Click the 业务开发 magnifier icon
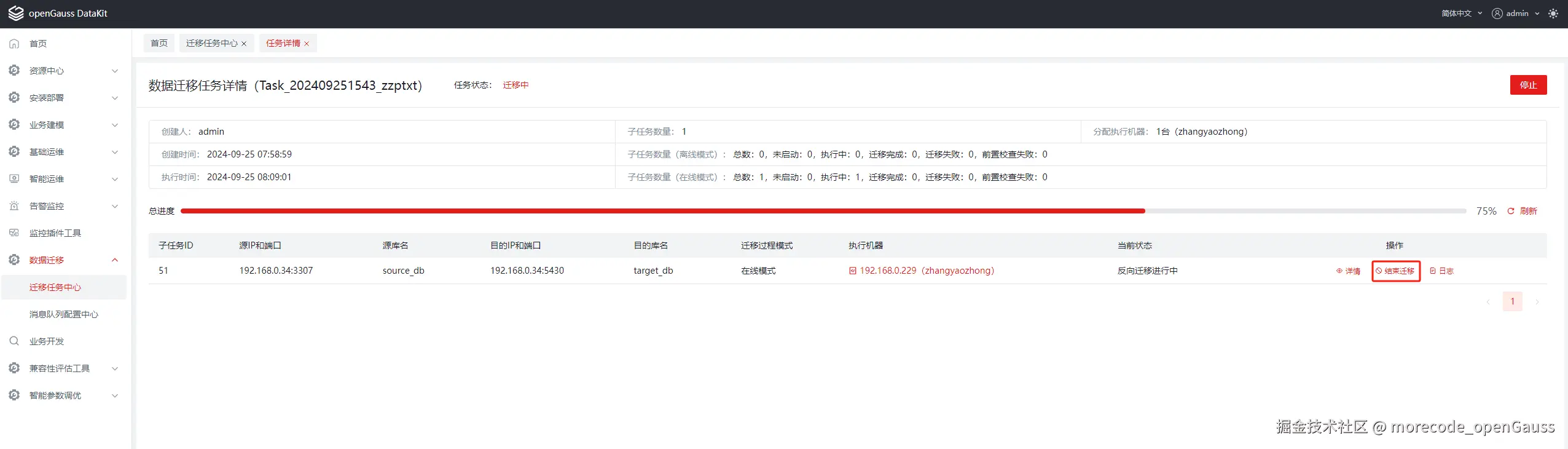This screenshot has height=449, width=1568. click(14, 341)
